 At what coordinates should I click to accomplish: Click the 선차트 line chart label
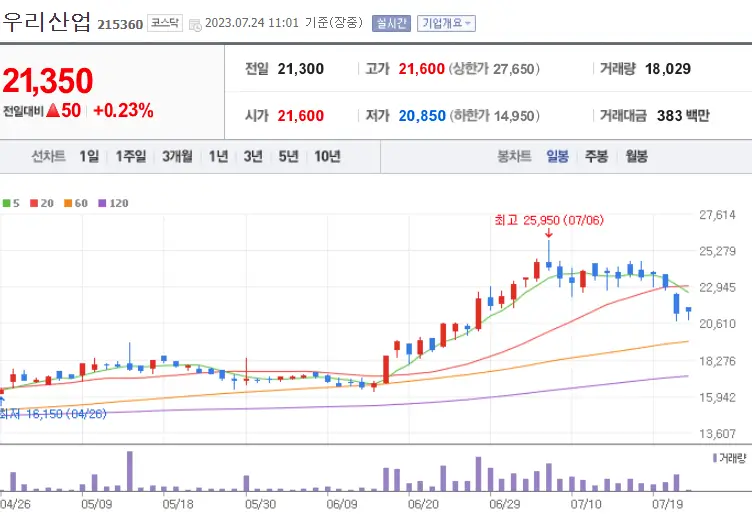[48, 156]
